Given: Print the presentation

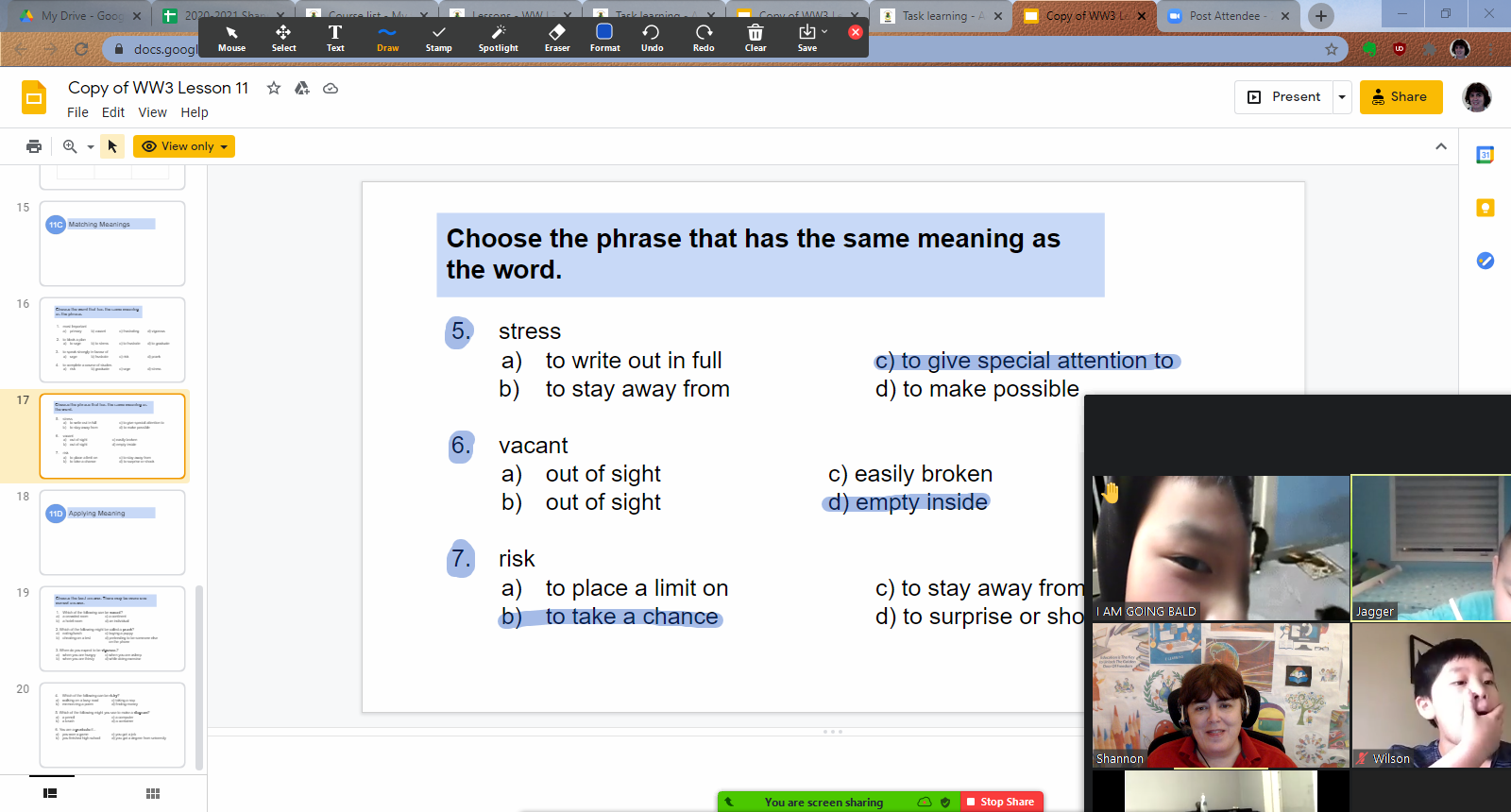Looking at the screenshot, I should (x=34, y=146).
